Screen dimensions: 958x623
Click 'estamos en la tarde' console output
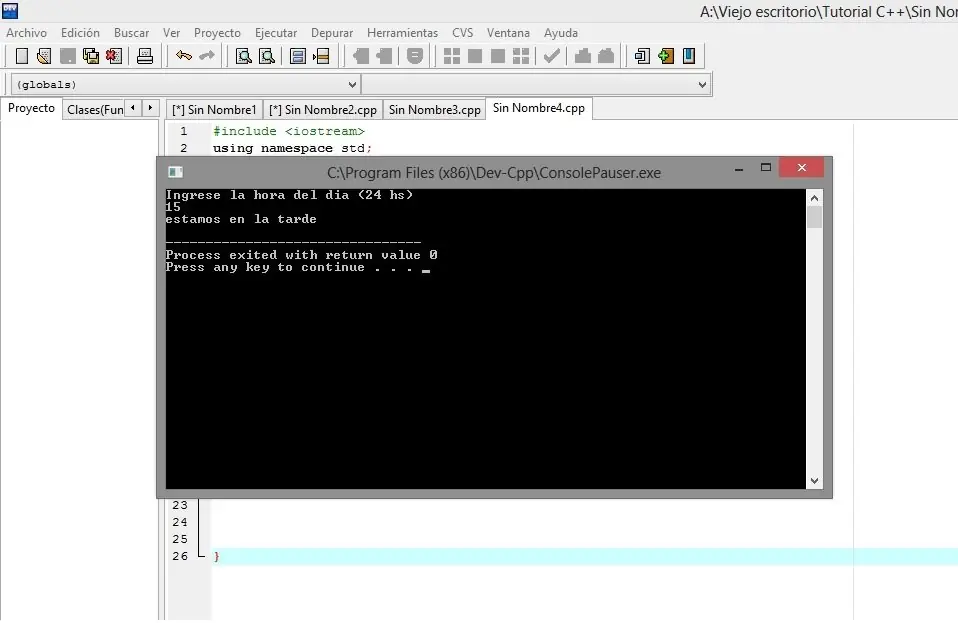click(241, 219)
